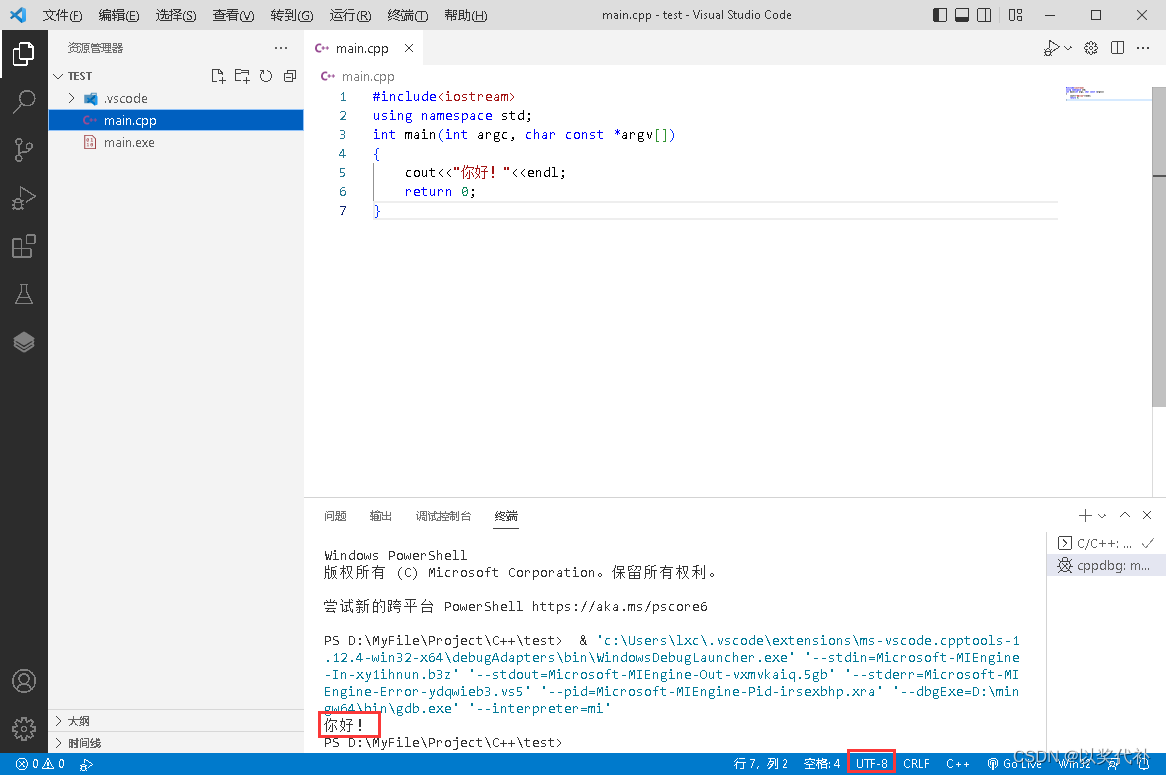Change the C++ language mode

tap(958, 764)
